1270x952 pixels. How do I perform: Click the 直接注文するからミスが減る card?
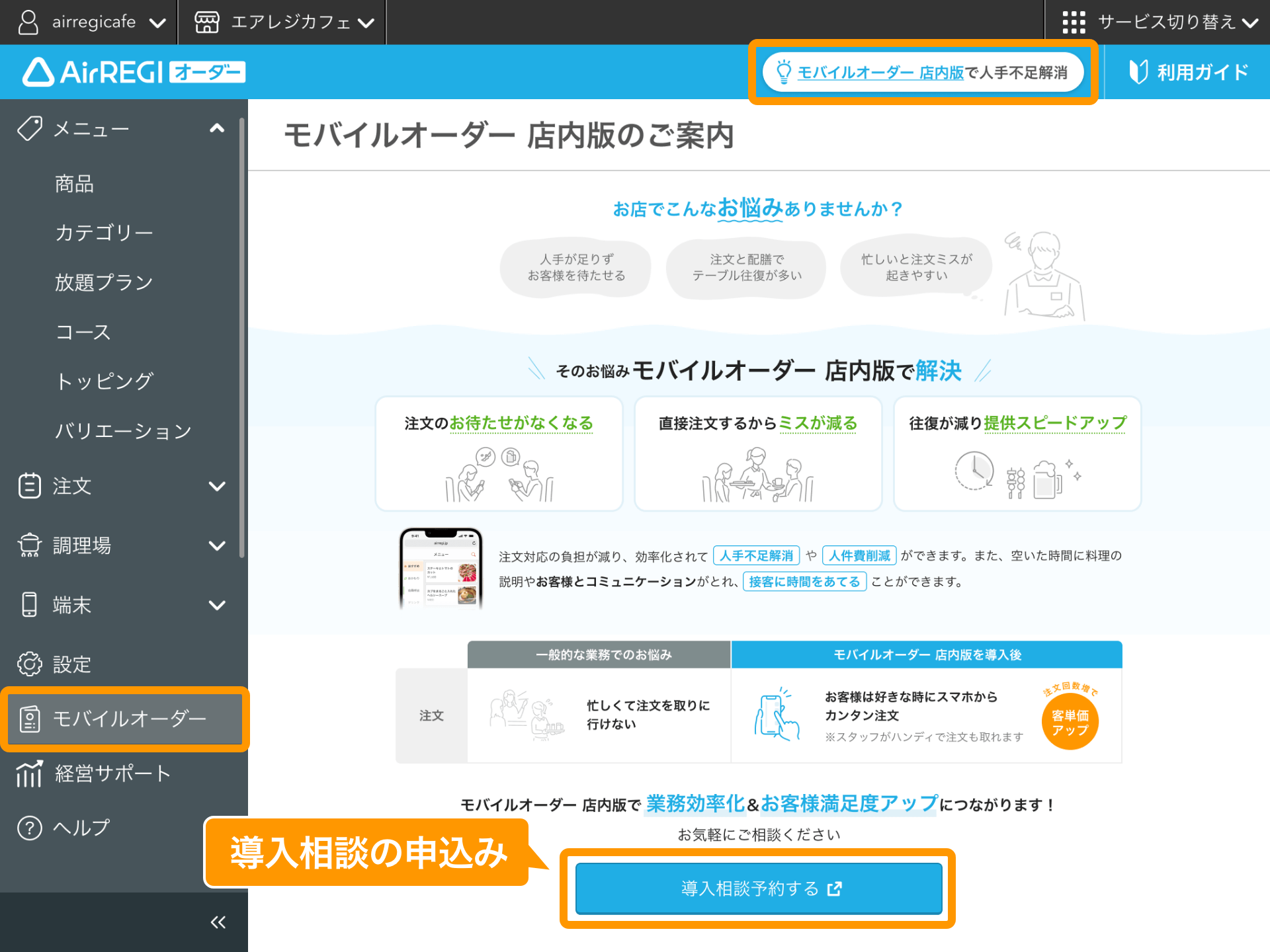(x=758, y=454)
